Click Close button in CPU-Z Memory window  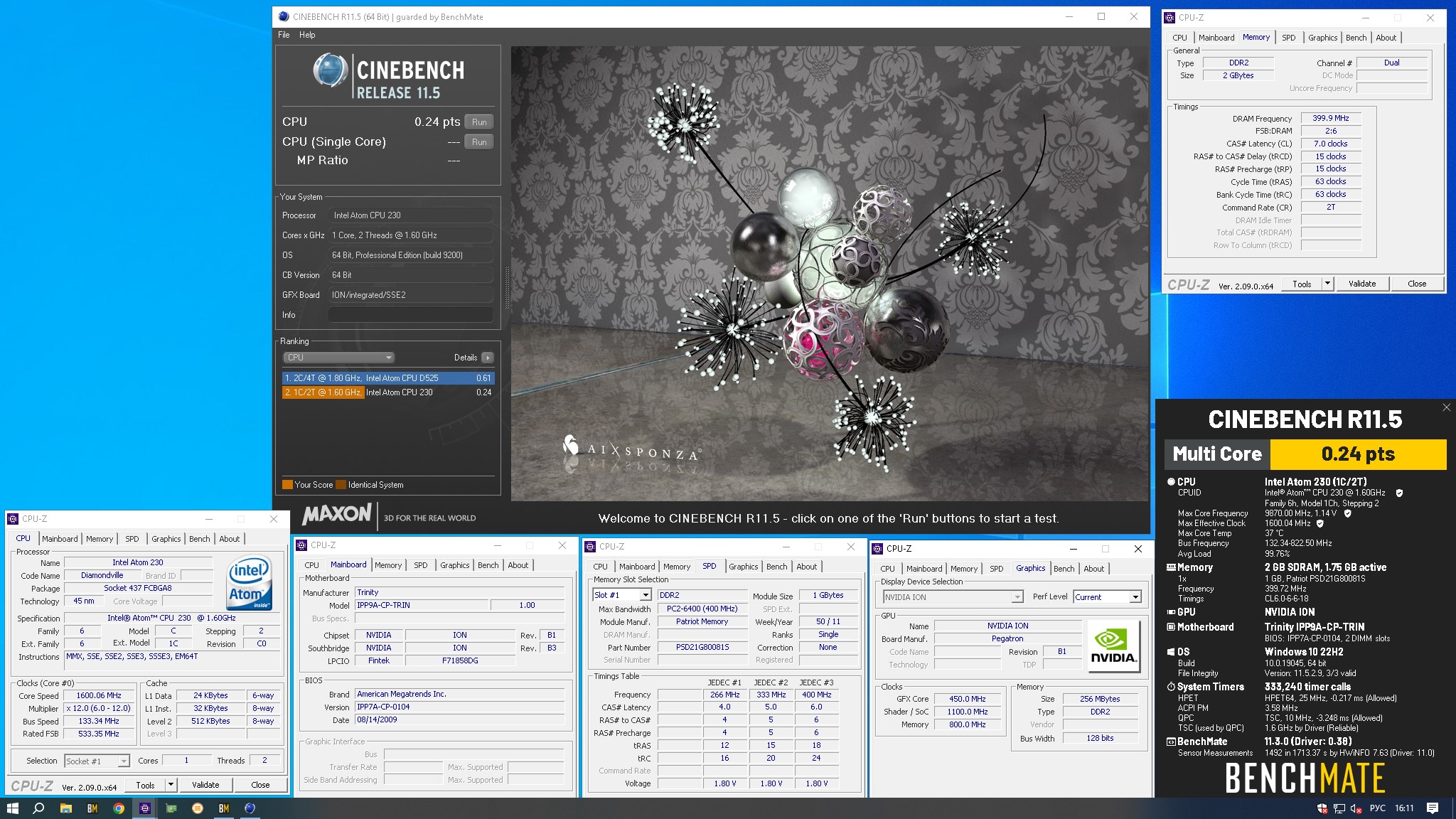(x=1417, y=284)
